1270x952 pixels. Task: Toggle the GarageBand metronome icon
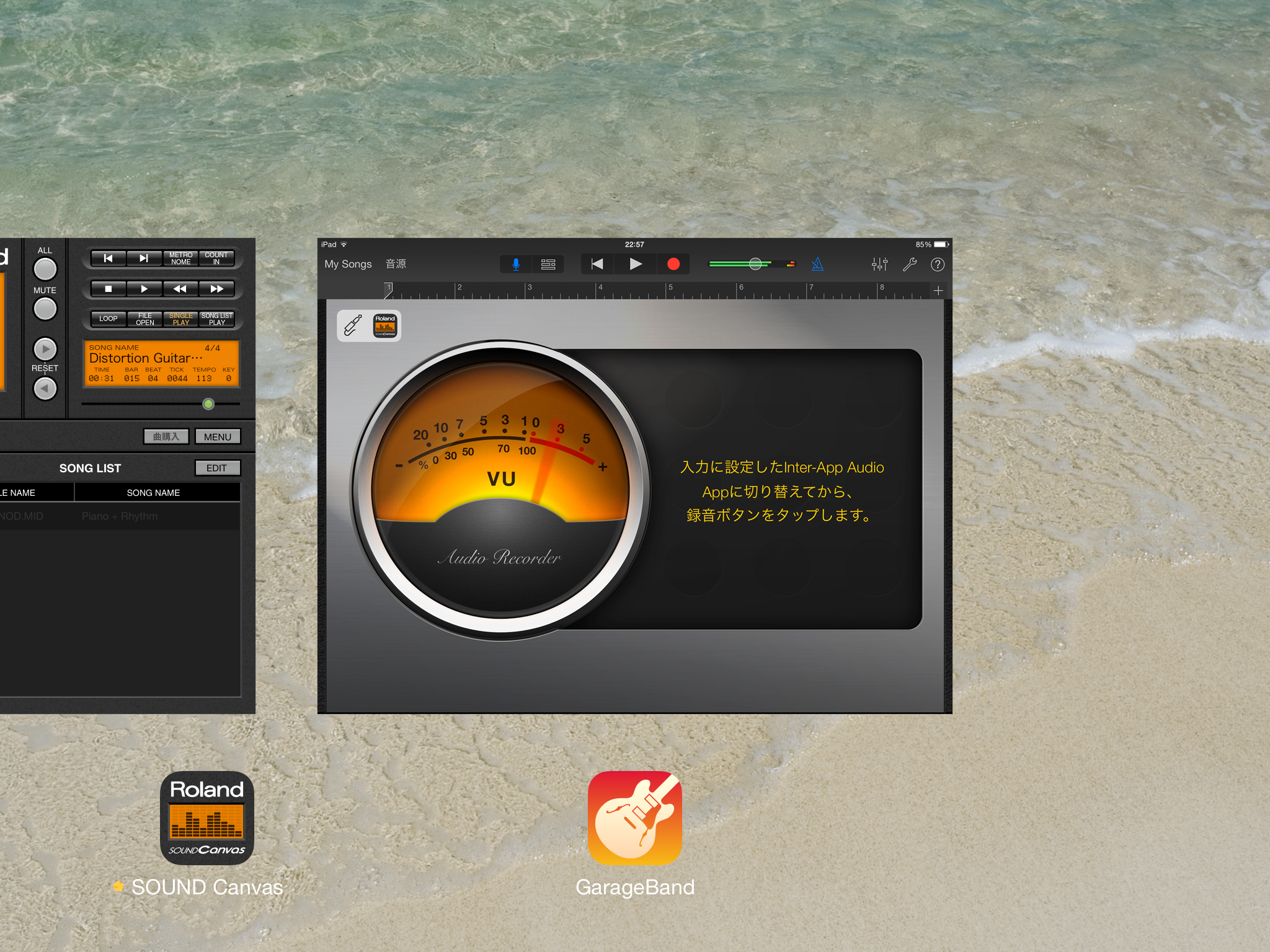tap(817, 265)
